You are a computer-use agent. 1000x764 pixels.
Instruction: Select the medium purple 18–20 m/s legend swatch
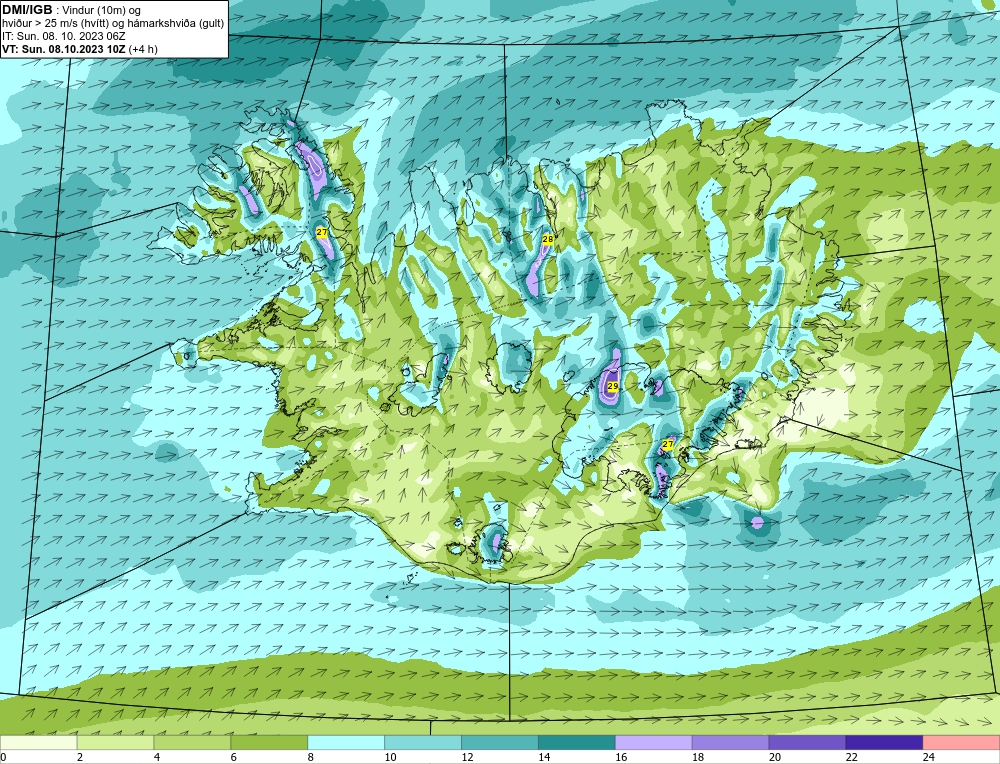[730, 743]
